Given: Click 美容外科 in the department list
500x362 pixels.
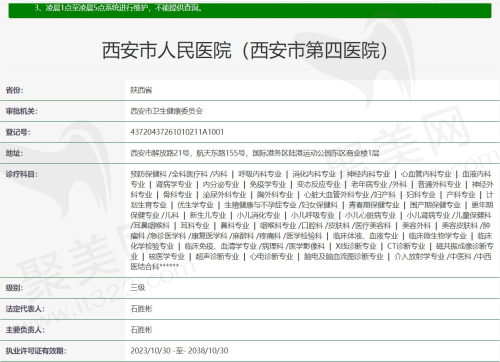Looking at the screenshot, I should (x=416, y=226).
